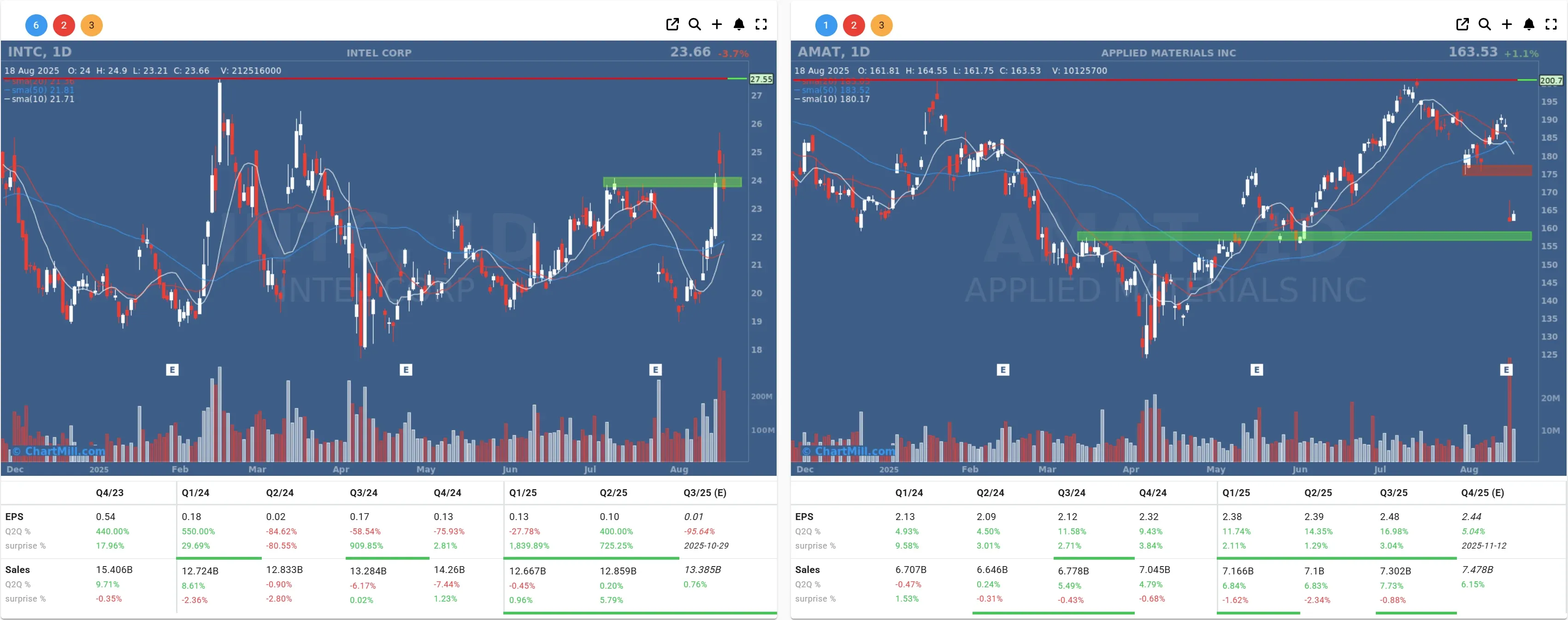This screenshot has width=1568, height=620.
Task: Click green support zone on INTC chart
Action: [672, 182]
